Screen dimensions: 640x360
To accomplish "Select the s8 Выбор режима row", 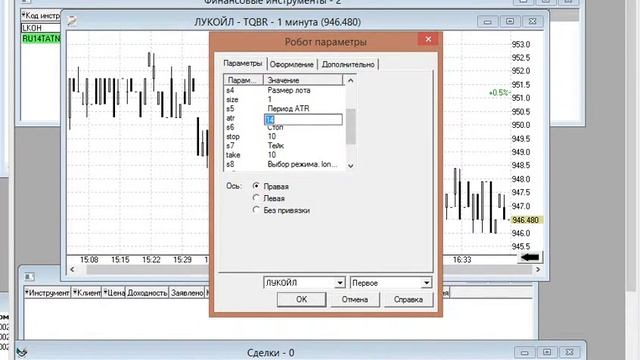I will tap(284, 164).
